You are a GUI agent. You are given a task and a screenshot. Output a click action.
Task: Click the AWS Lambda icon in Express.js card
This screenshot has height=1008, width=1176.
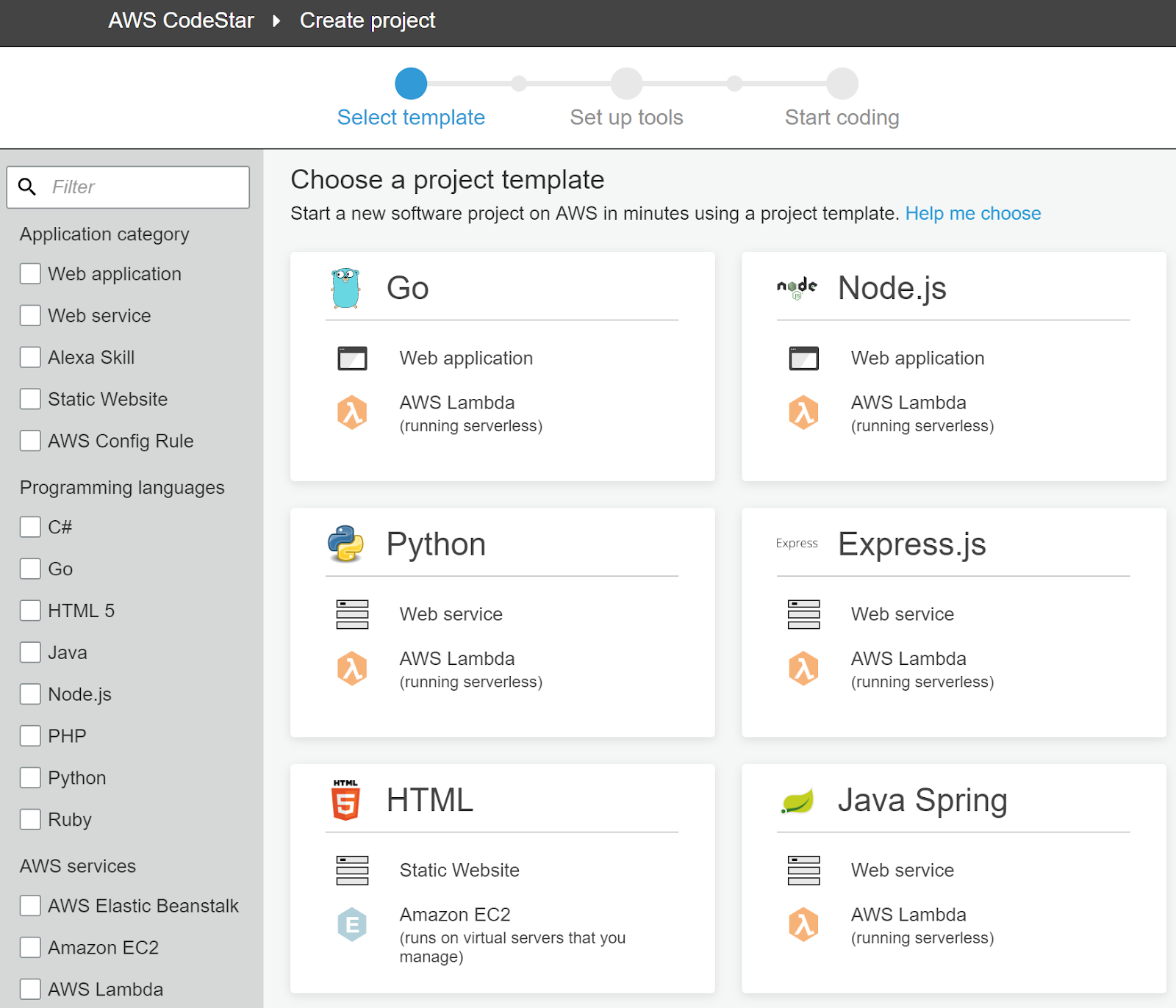click(x=803, y=669)
